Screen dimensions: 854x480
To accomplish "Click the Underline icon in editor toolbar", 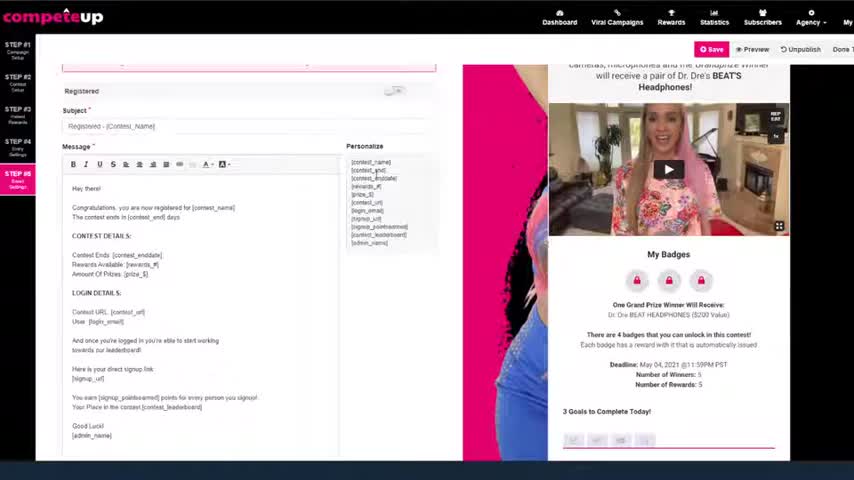I will [99, 164].
